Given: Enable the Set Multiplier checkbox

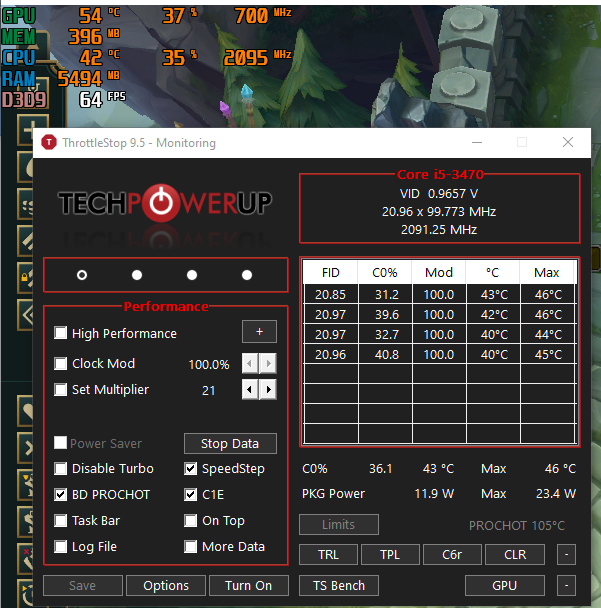Looking at the screenshot, I should click(x=60, y=389).
